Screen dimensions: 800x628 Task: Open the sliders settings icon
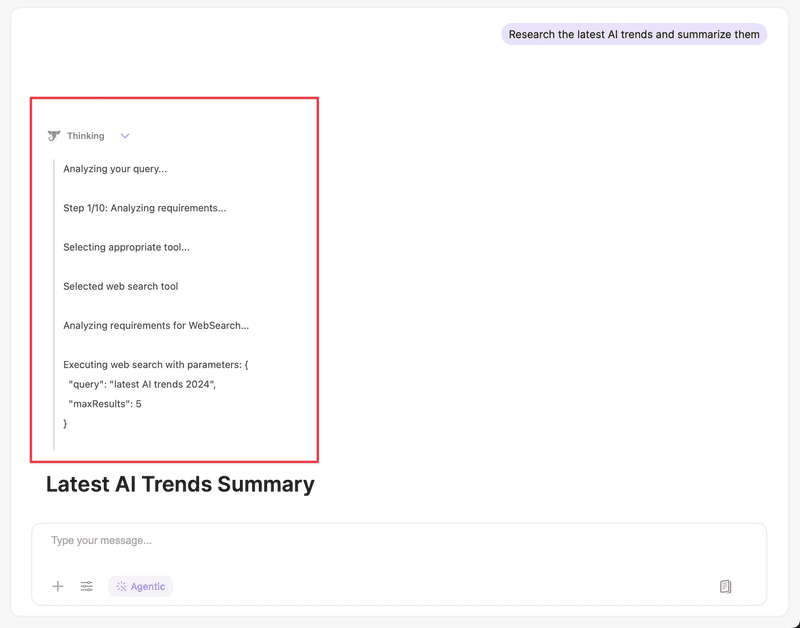tap(87, 586)
